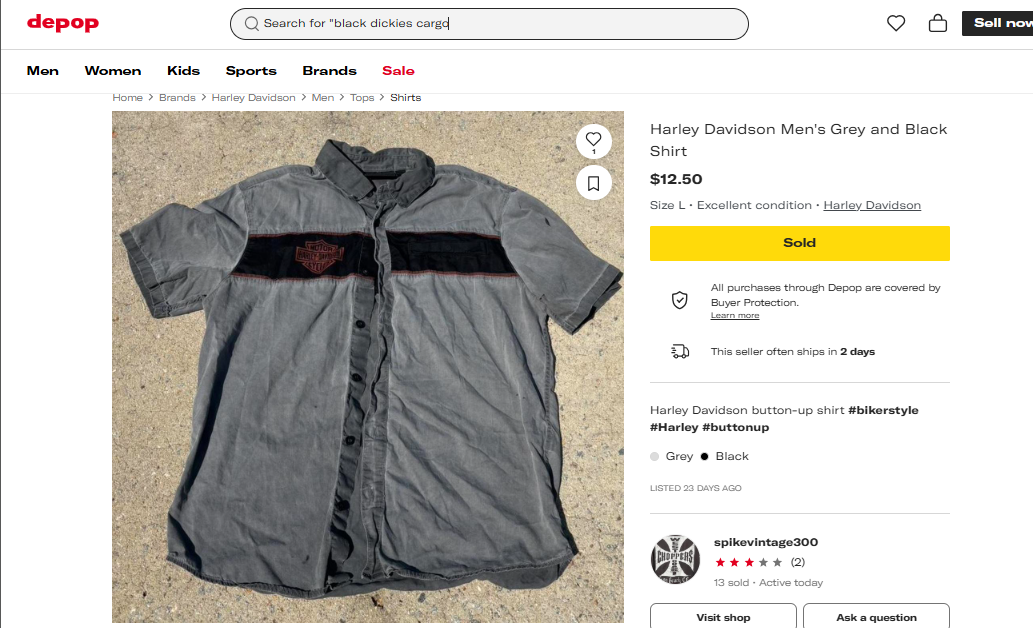Select the Black color swatch
The height and width of the screenshot is (628, 1033).
(705, 456)
